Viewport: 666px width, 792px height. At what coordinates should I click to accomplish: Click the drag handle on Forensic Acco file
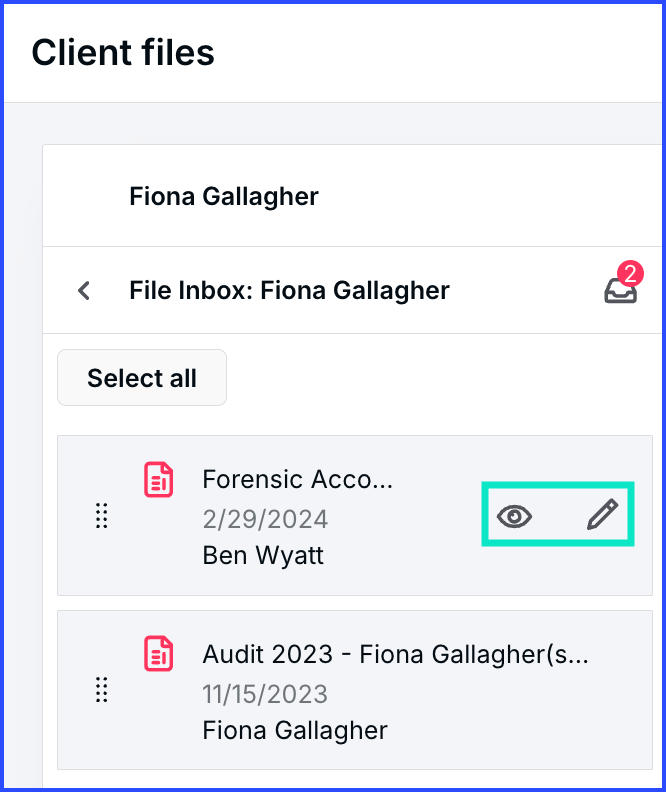tap(101, 516)
